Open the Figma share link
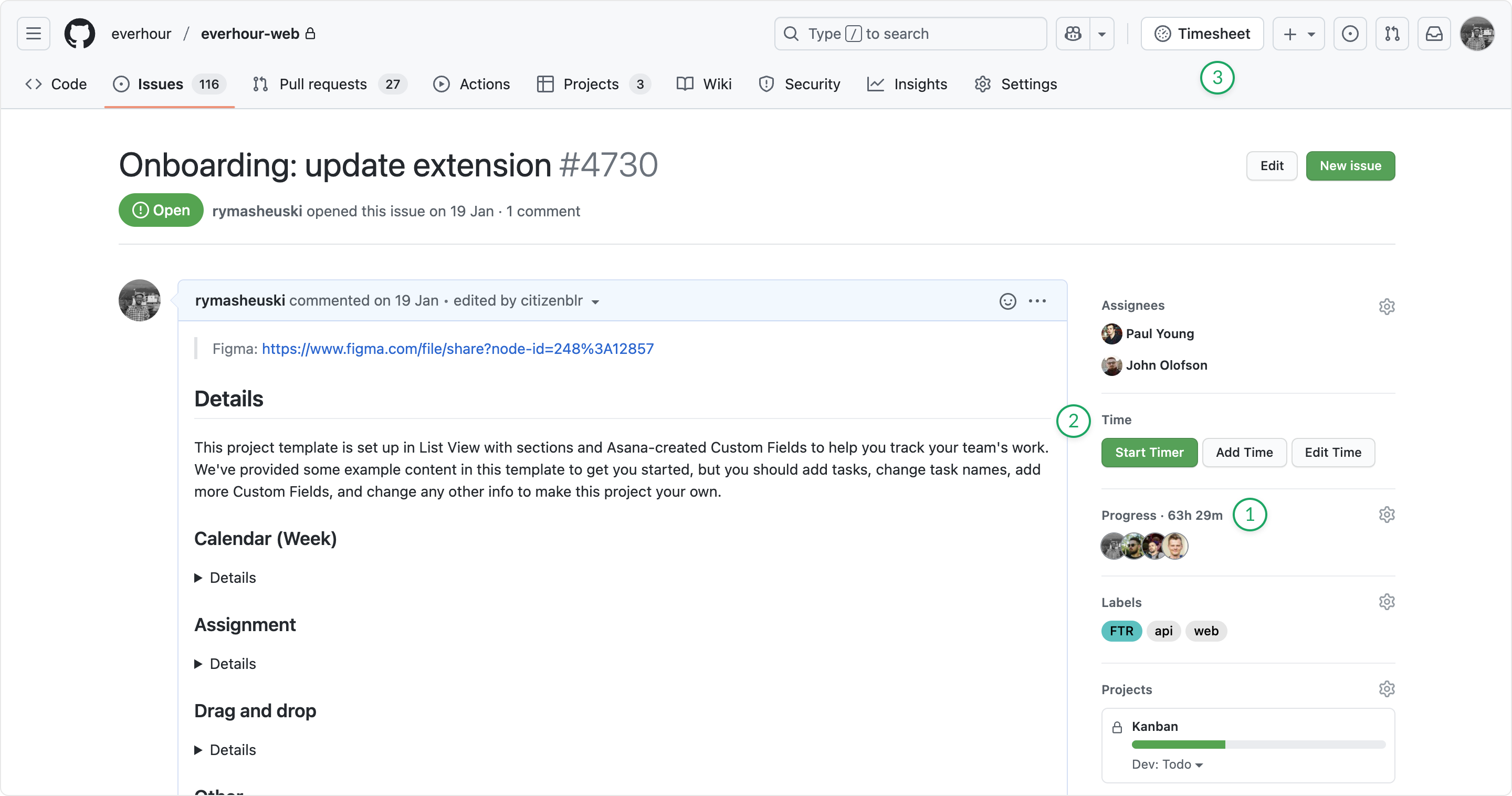Screen dimensions: 1512x796 457,349
